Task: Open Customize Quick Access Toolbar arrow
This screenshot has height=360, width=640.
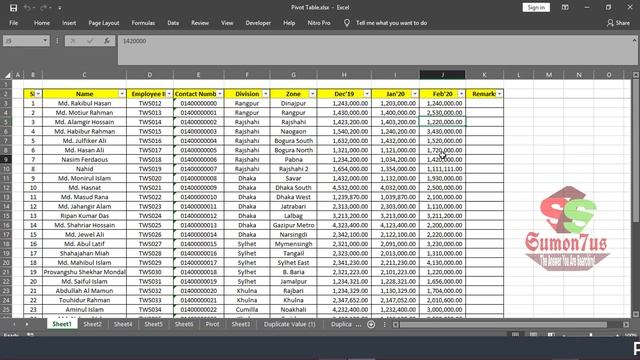Action: pos(60,8)
